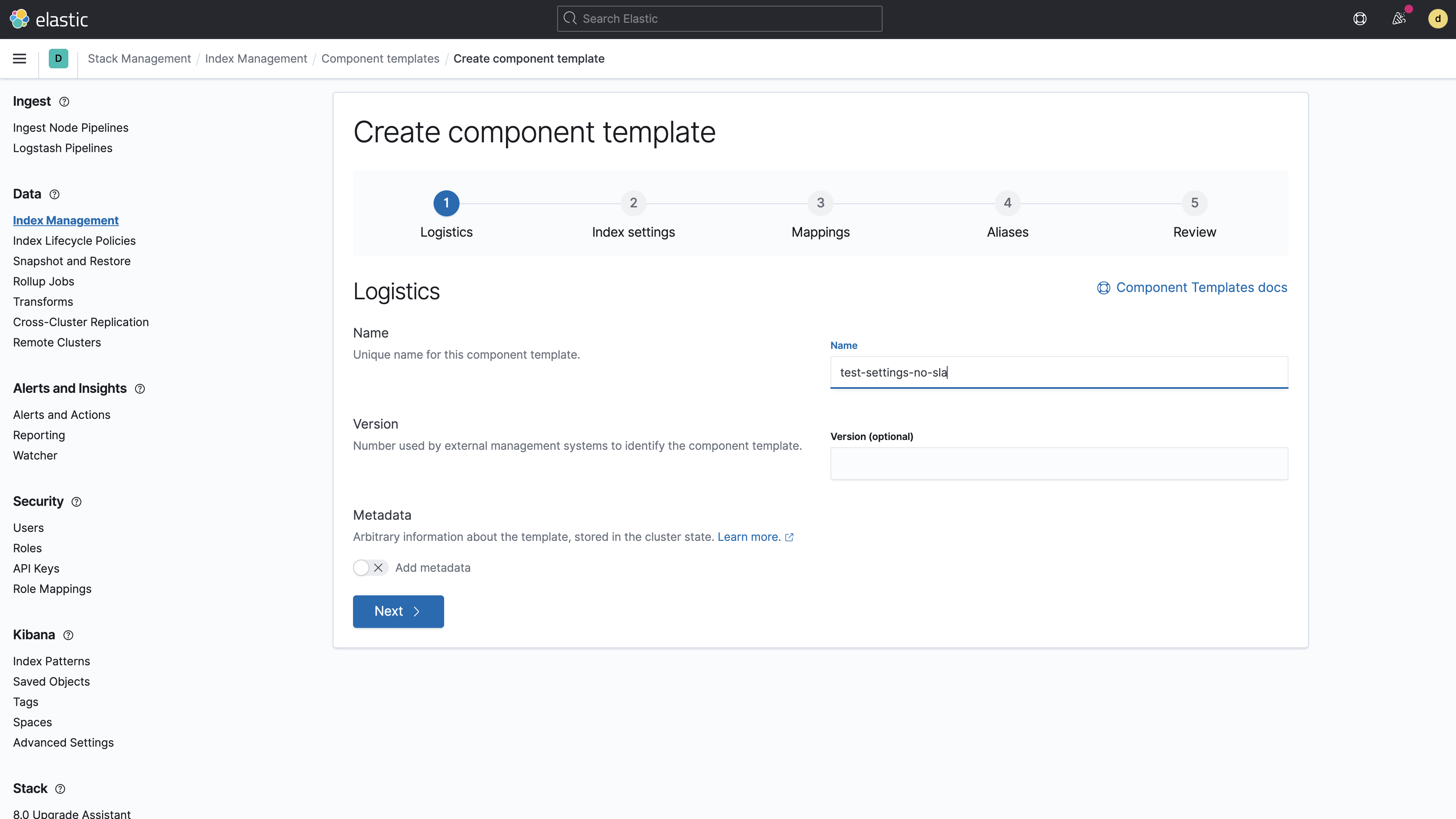The height and width of the screenshot is (819, 1456).
Task: Go to Component templates breadcrumb
Action: (380, 59)
